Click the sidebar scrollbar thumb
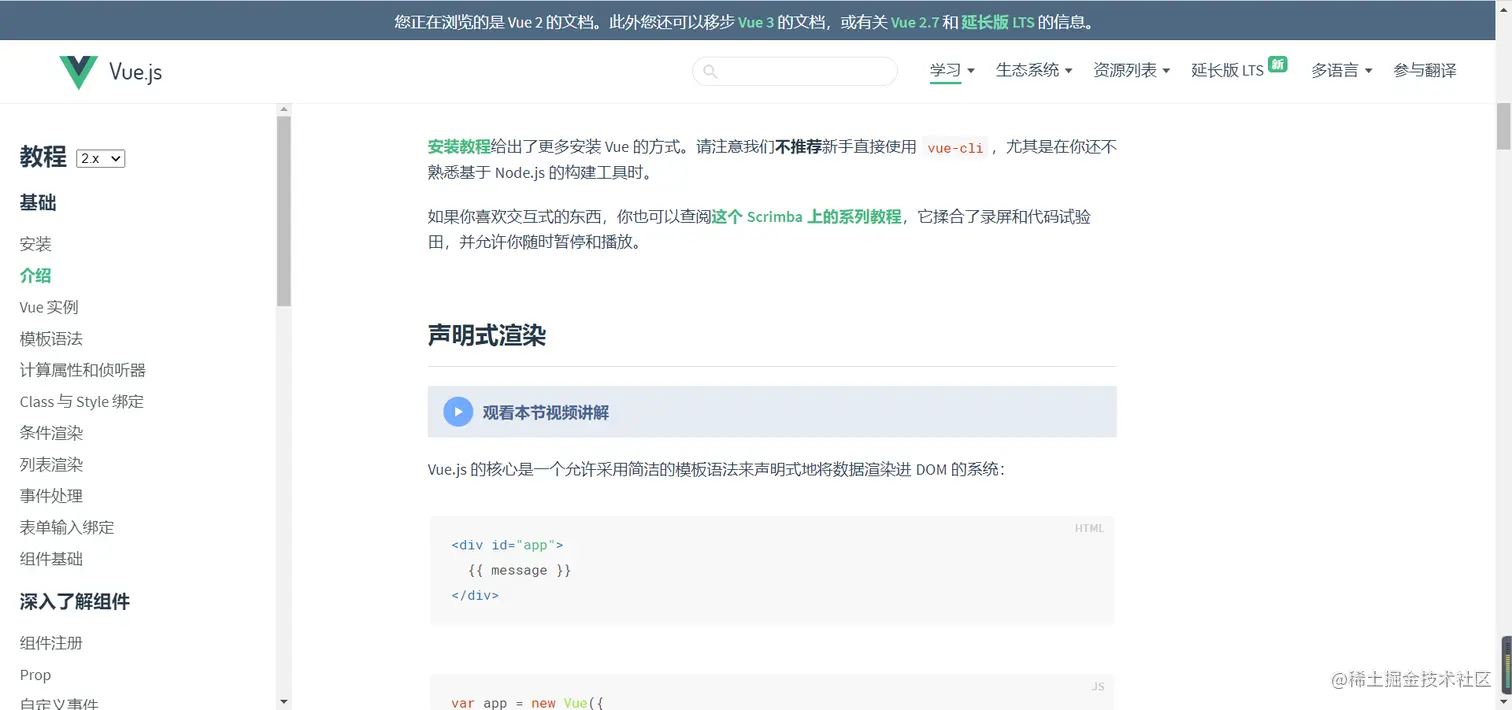 284,210
